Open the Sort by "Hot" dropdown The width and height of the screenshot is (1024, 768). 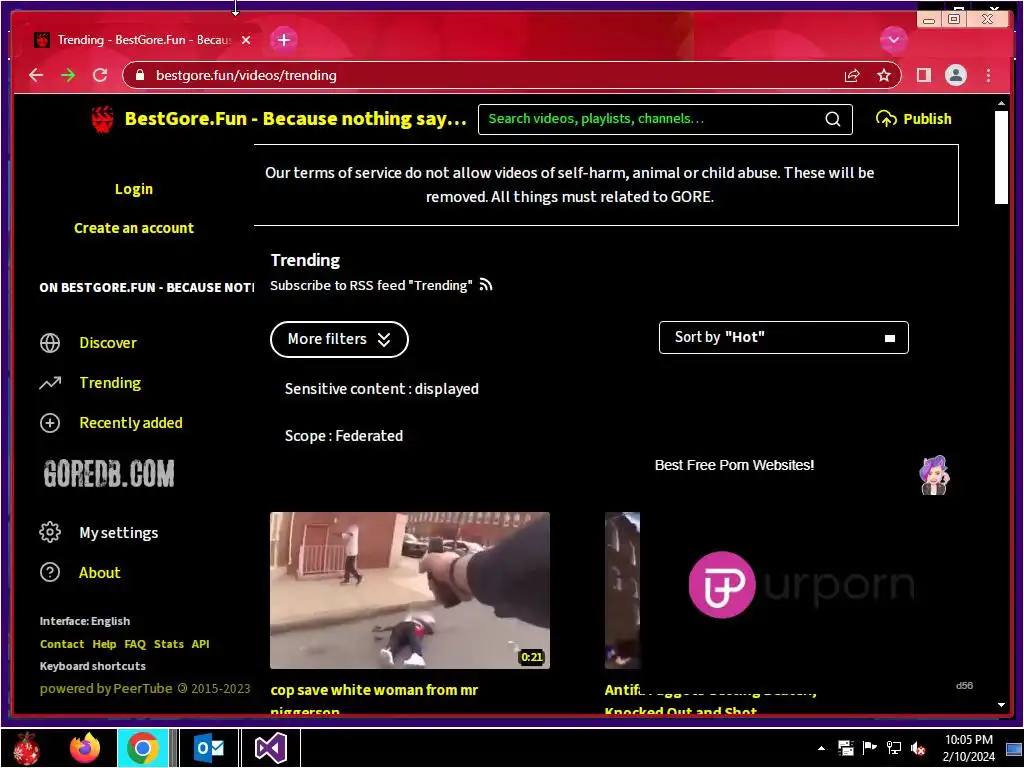coord(784,337)
